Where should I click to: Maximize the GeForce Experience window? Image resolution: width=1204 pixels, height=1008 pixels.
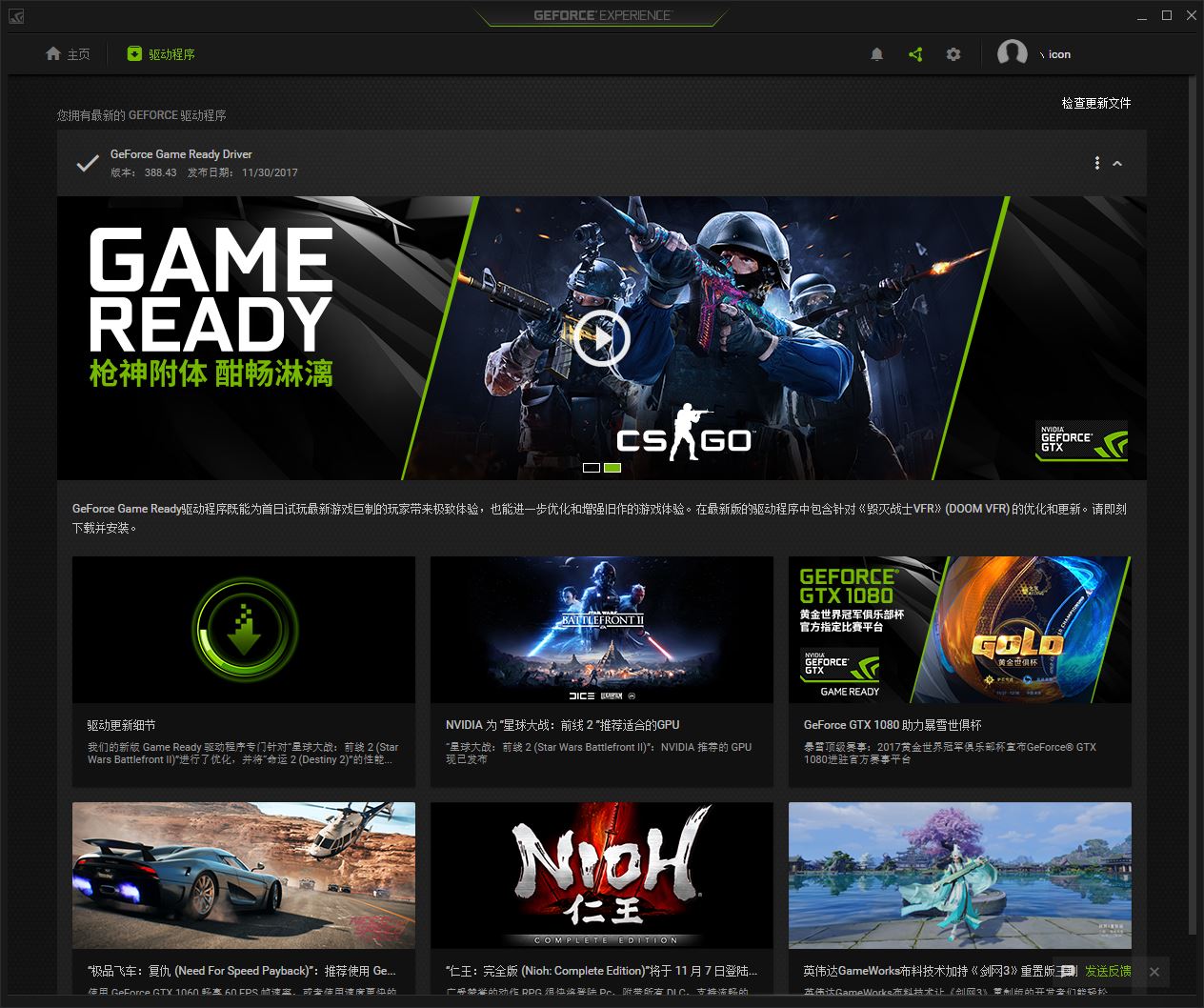coord(1167,16)
